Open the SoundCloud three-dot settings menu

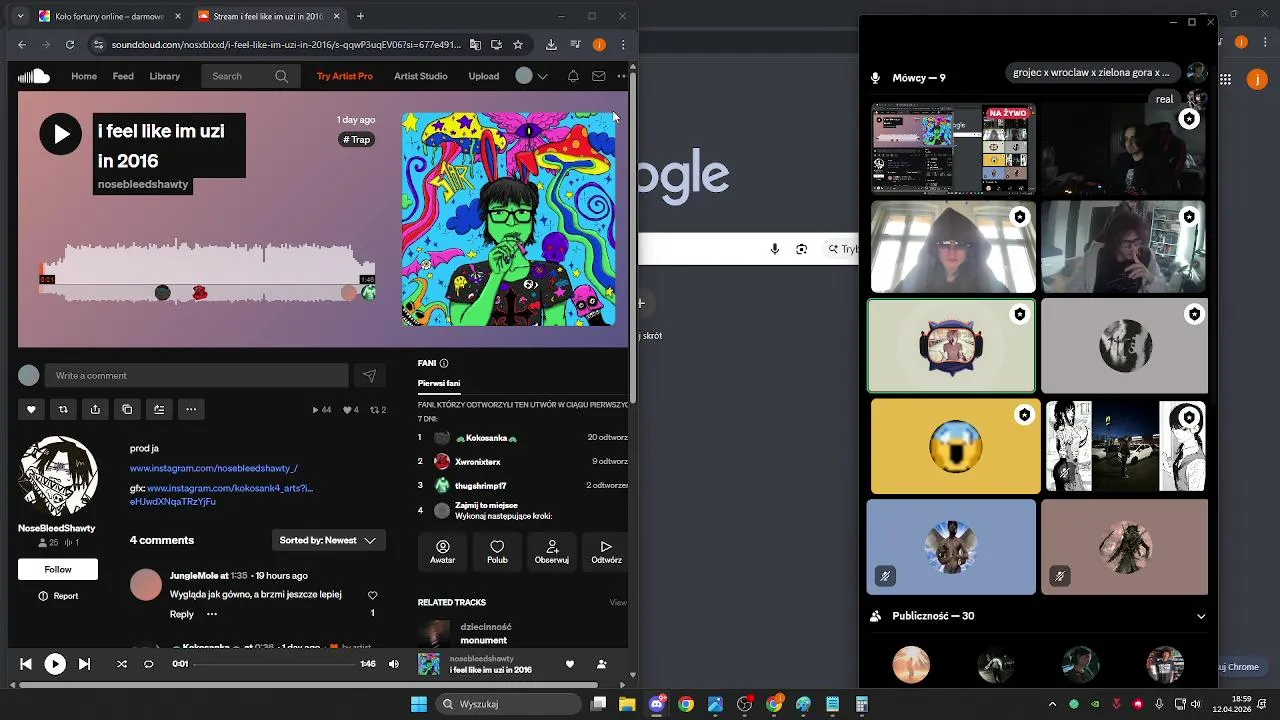(x=621, y=76)
